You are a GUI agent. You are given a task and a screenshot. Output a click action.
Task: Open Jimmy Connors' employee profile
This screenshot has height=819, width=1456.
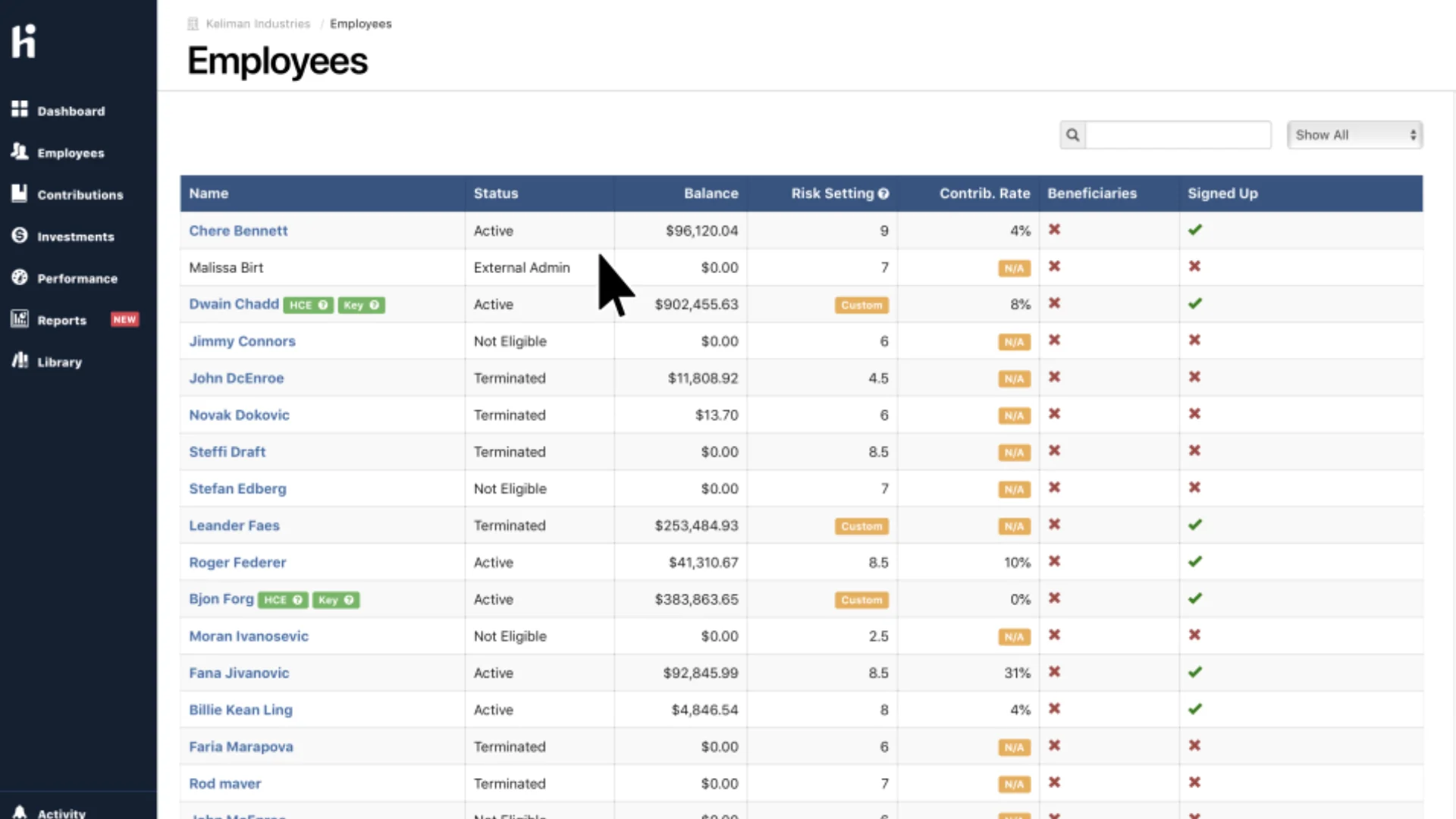click(x=242, y=341)
